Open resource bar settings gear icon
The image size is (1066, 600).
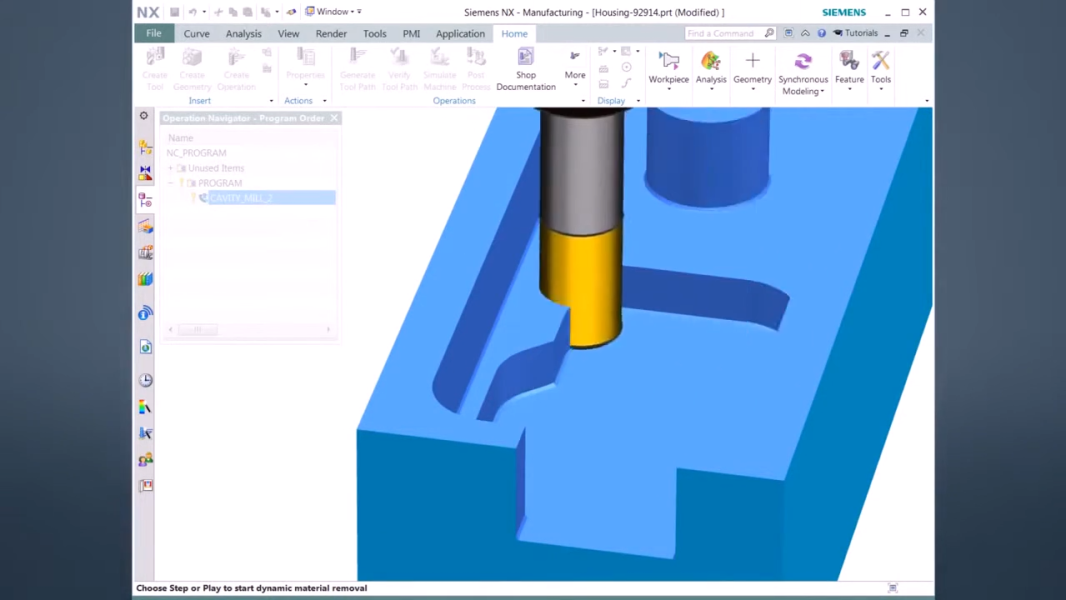pyautogui.click(x=144, y=116)
